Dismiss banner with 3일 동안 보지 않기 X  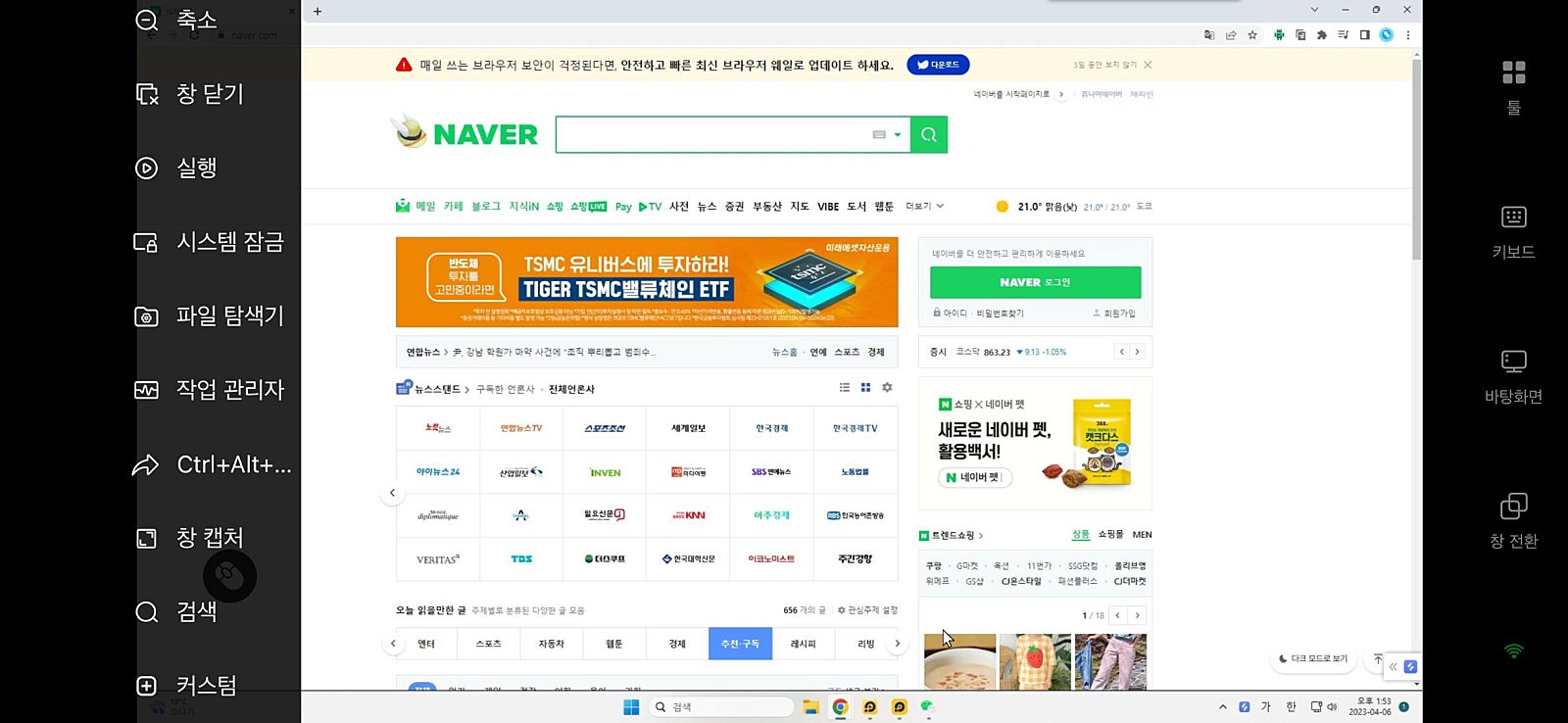pyautogui.click(x=1148, y=65)
